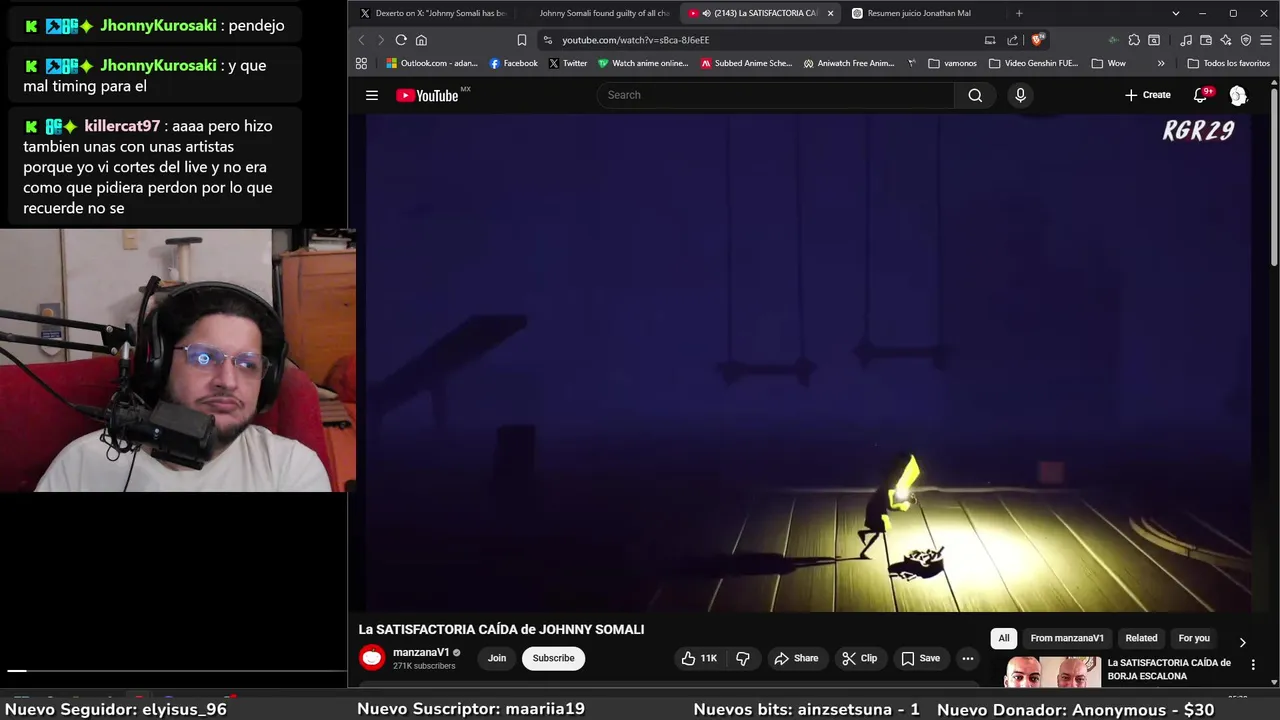Click the YouTube search magnifier button
Viewport: 1280px width, 720px height.
coord(975,95)
